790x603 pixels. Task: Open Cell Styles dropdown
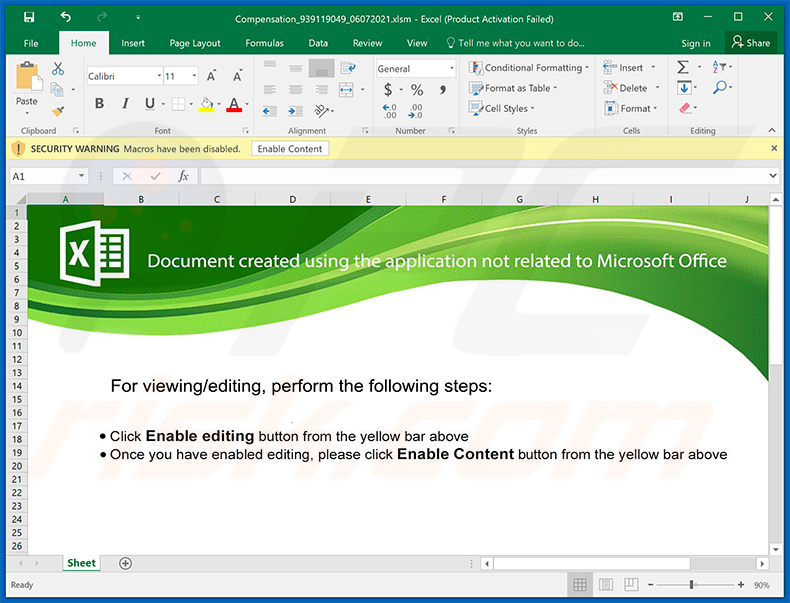coord(501,108)
